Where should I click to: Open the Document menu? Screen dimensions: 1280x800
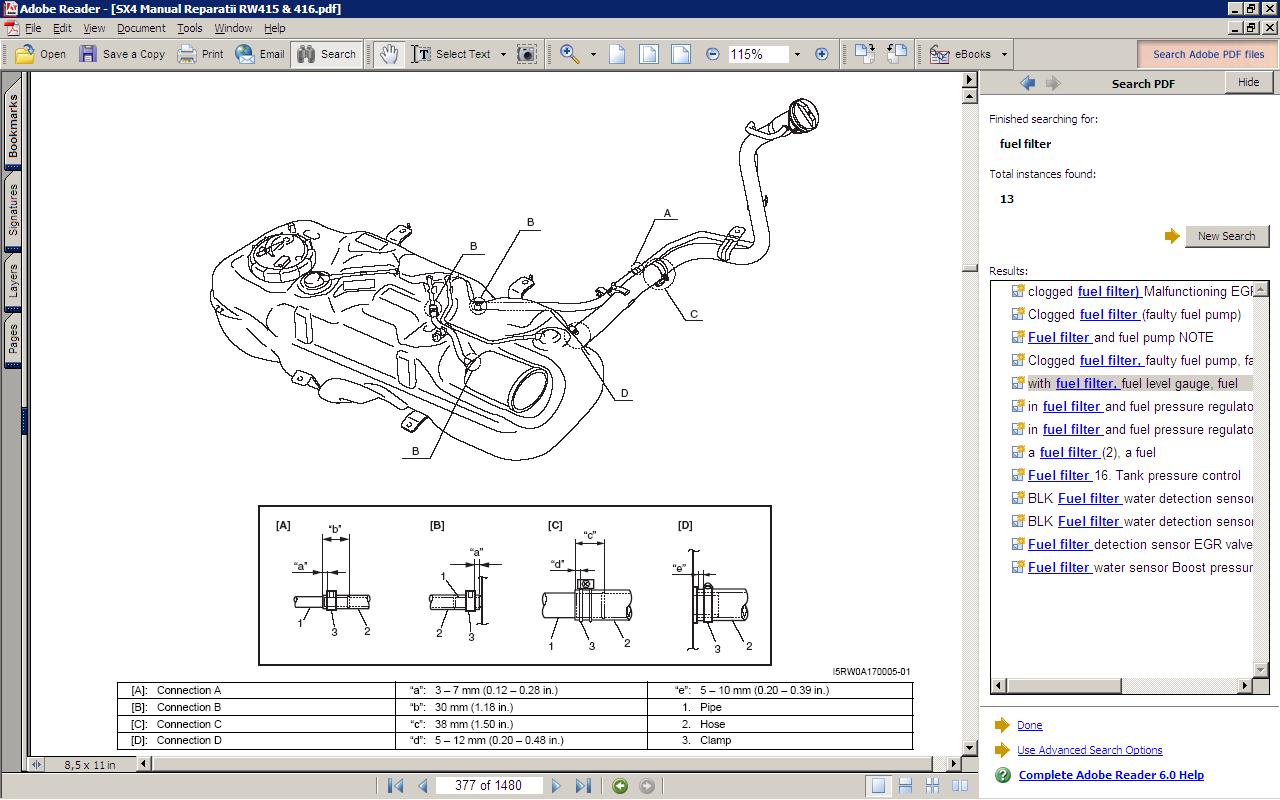tap(141, 28)
